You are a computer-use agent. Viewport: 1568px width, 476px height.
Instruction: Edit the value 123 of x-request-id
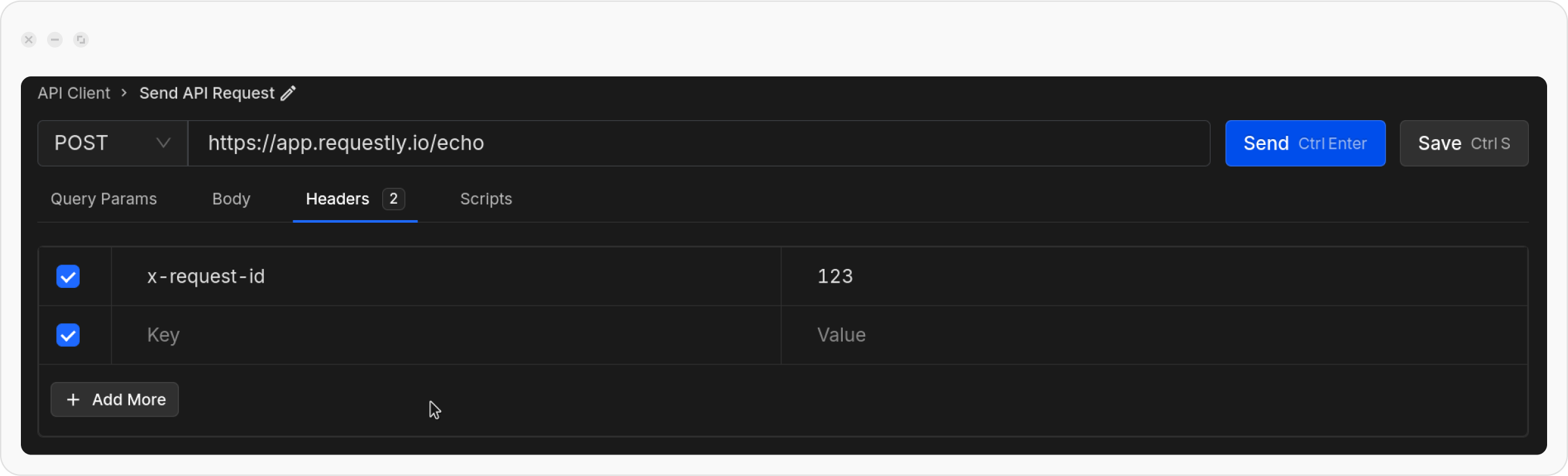pos(915,276)
